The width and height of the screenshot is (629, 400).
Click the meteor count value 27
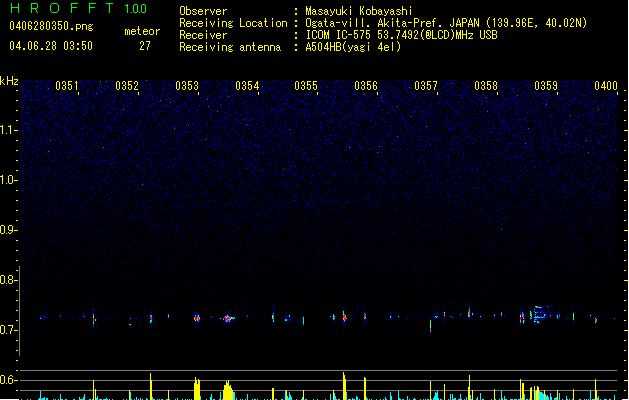(x=145, y=46)
